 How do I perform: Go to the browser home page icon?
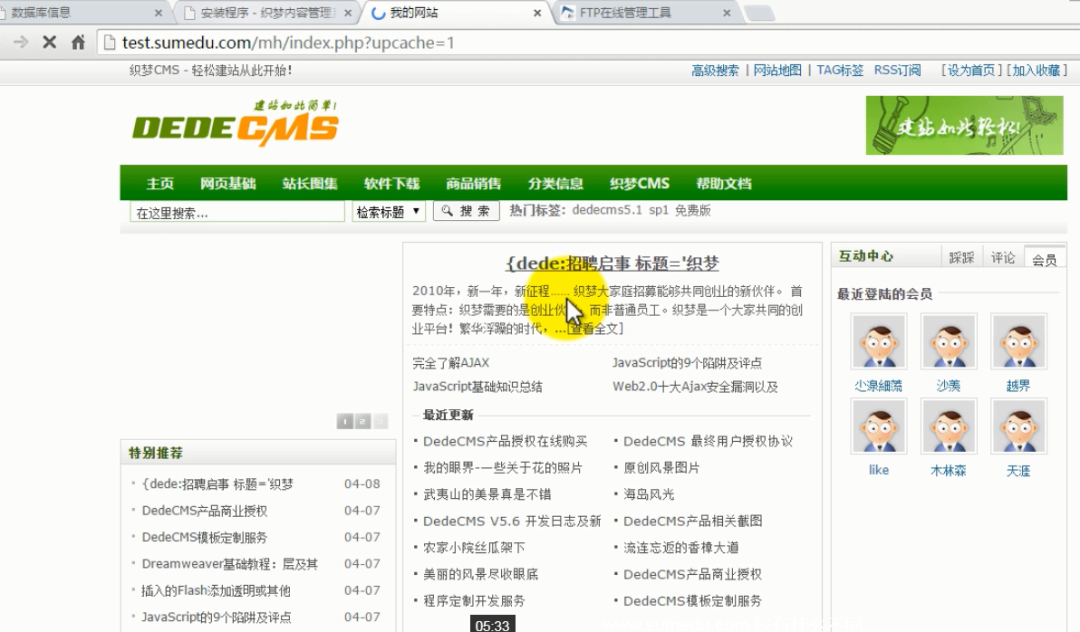click(78, 43)
